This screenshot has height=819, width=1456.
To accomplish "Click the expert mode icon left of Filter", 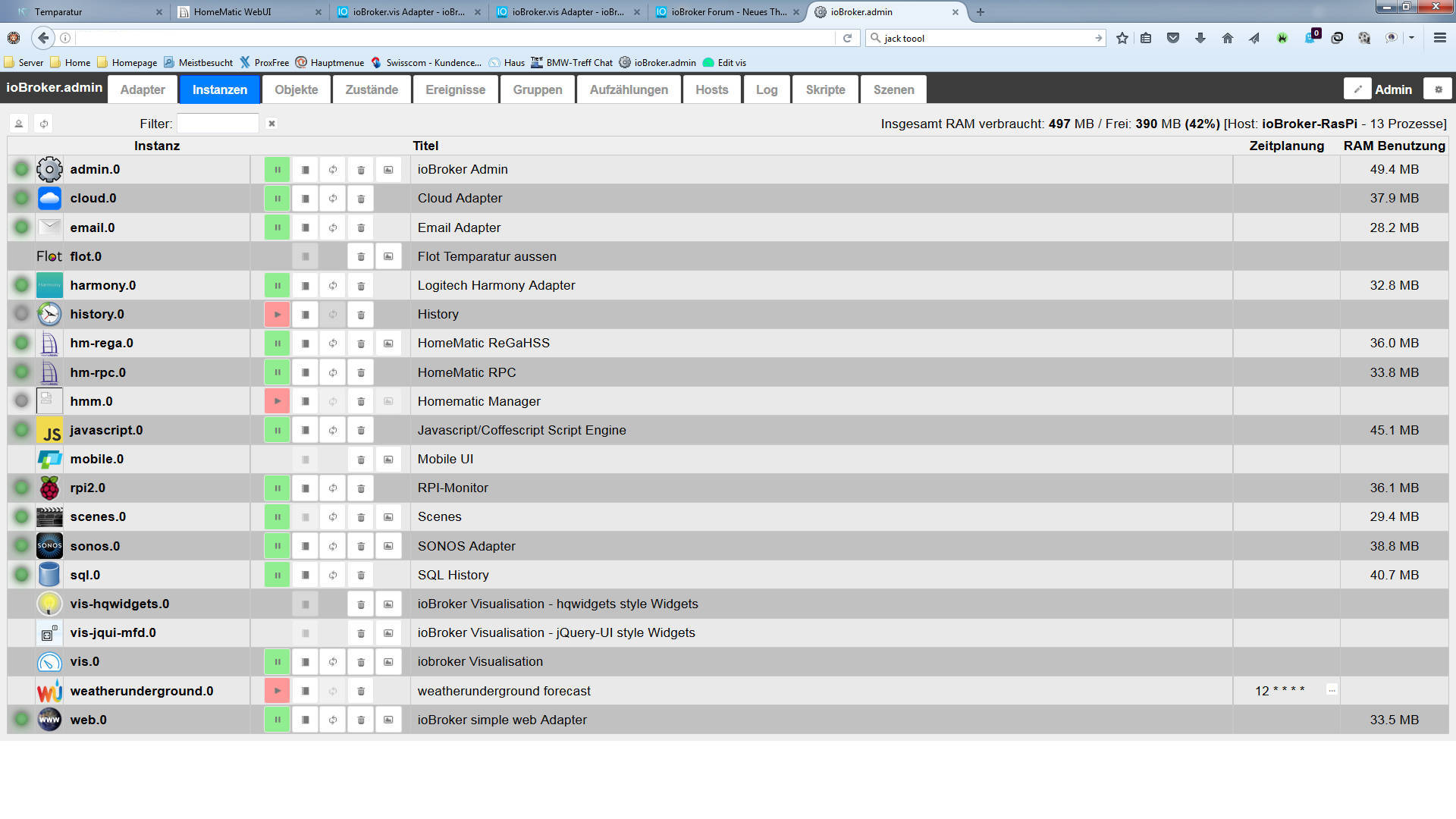I will pyautogui.click(x=19, y=124).
